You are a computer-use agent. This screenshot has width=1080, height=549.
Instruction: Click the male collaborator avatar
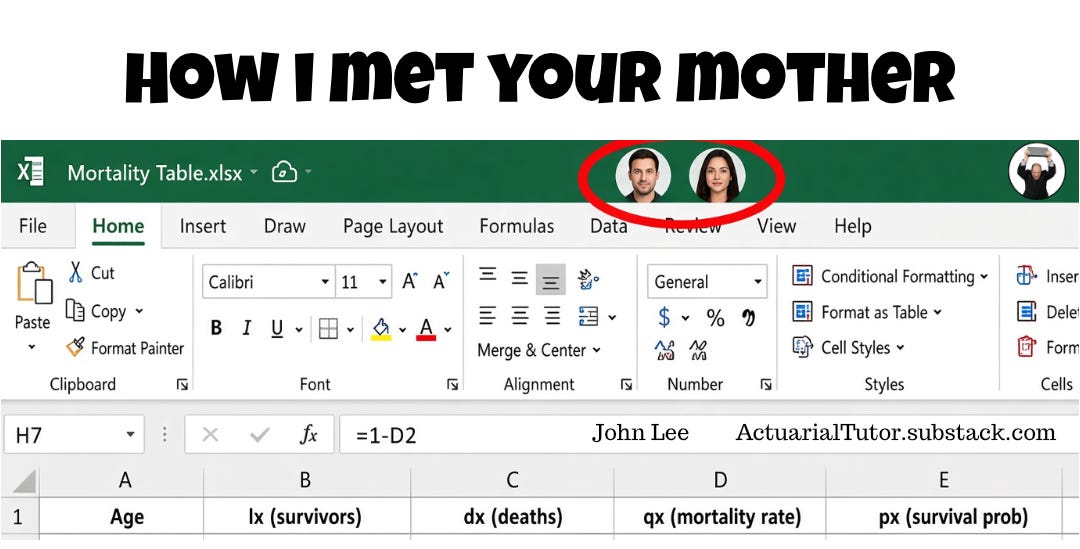(643, 176)
